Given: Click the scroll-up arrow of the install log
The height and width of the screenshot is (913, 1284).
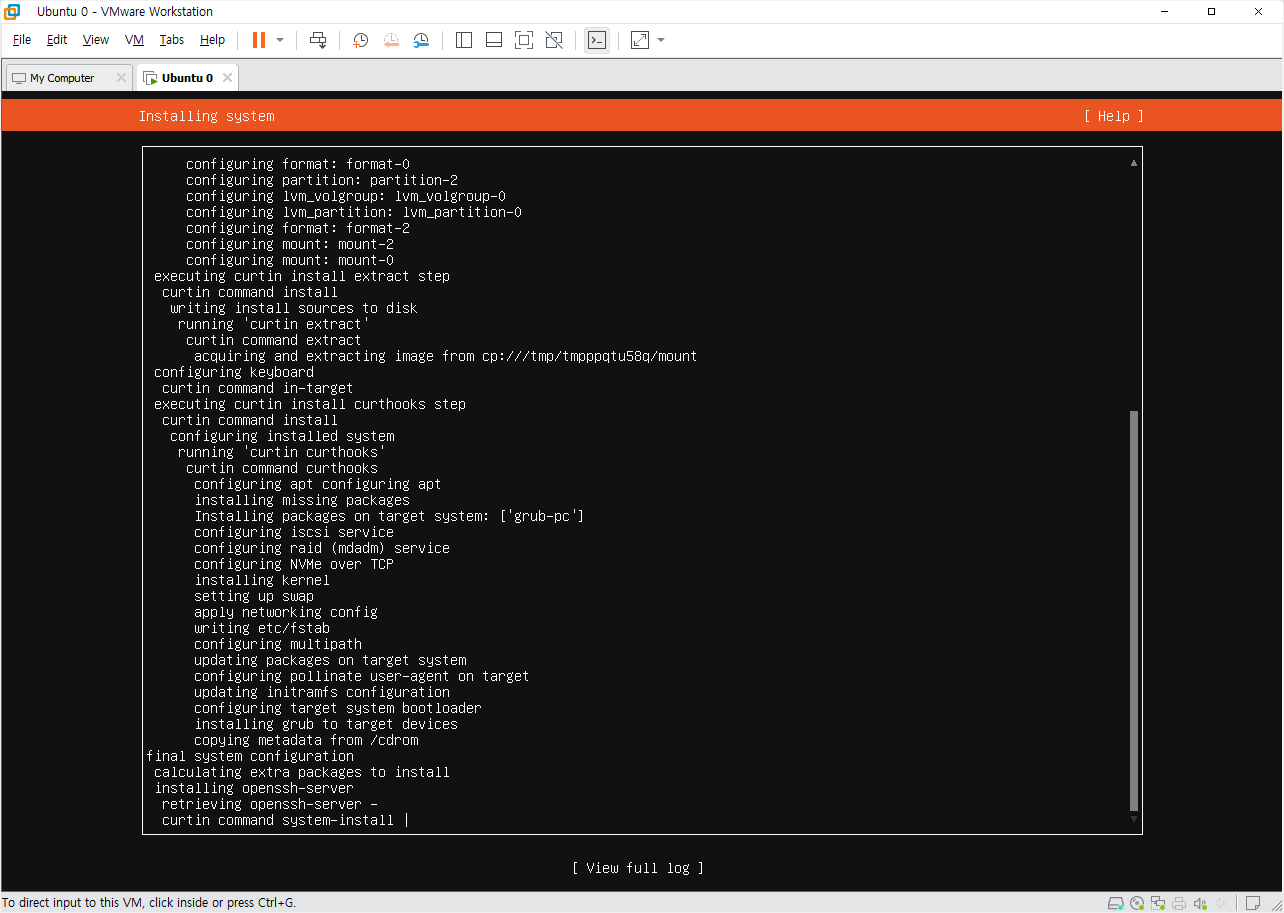Looking at the screenshot, I should pos(1134,162).
